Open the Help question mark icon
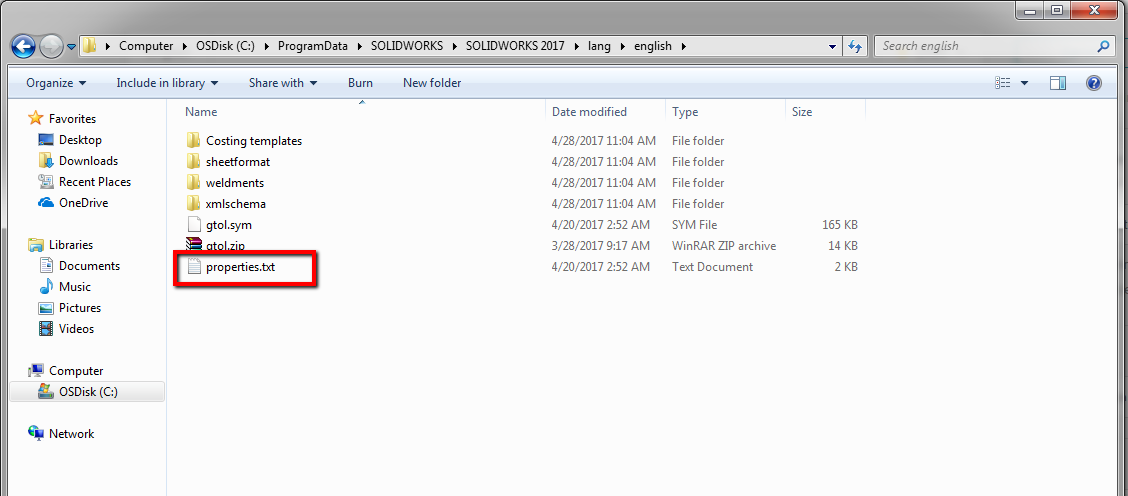This screenshot has width=1128, height=496. click(x=1093, y=83)
